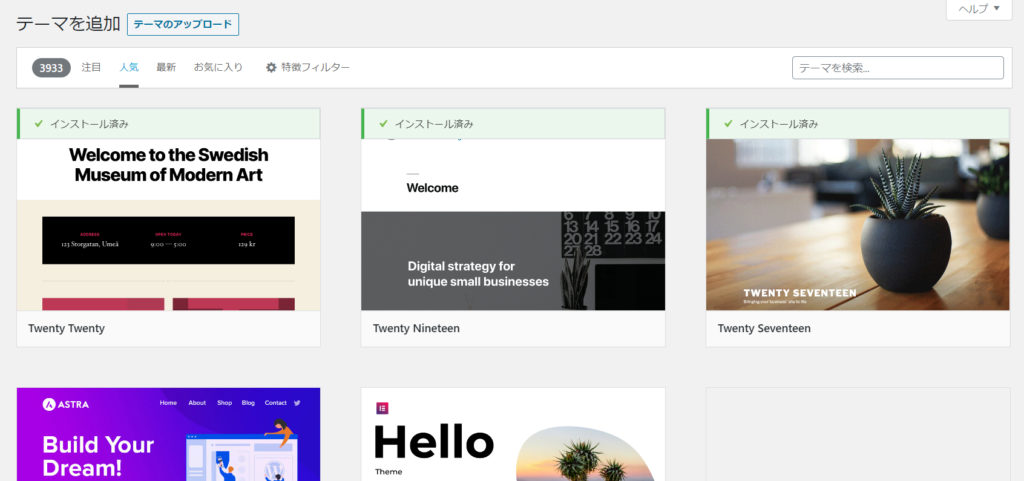Image resolution: width=1024 pixels, height=481 pixels.
Task: Click the Elementor logo icon on Hello theme
Action: click(382, 409)
